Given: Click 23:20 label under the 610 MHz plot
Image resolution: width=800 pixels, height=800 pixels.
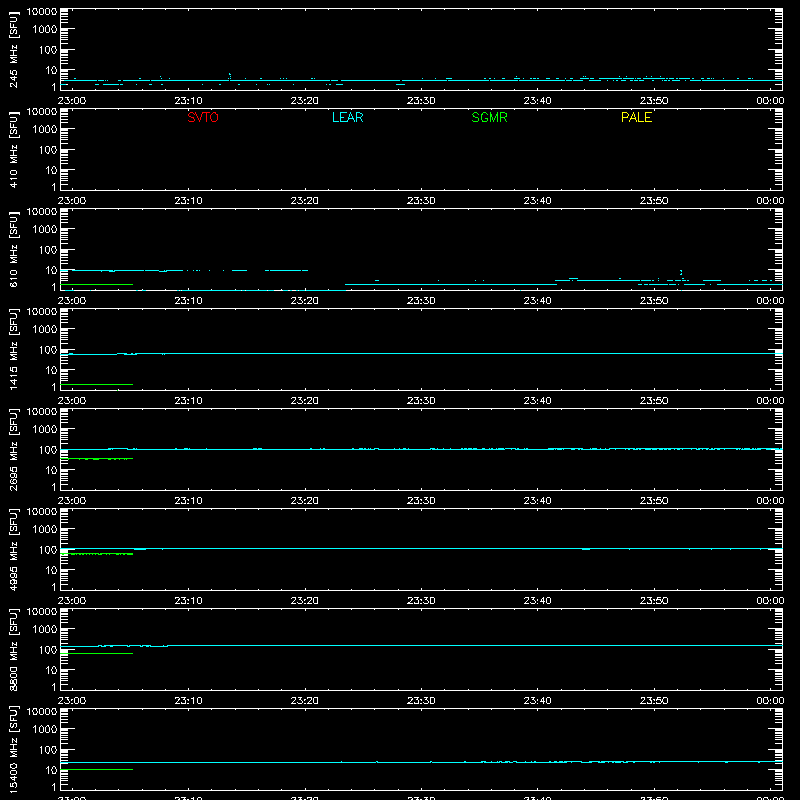Looking at the screenshot, I should point(305,301).
